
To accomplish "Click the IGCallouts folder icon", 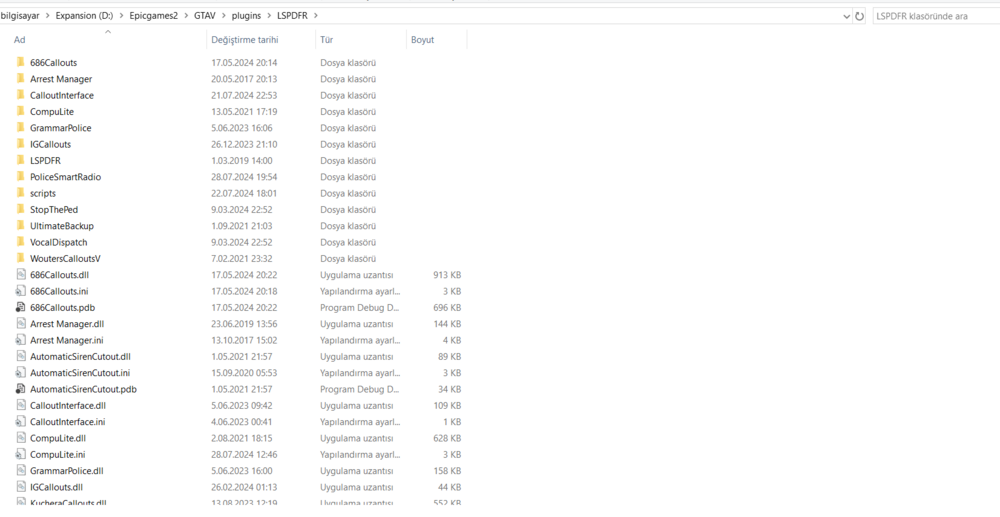I will point(20,144).
